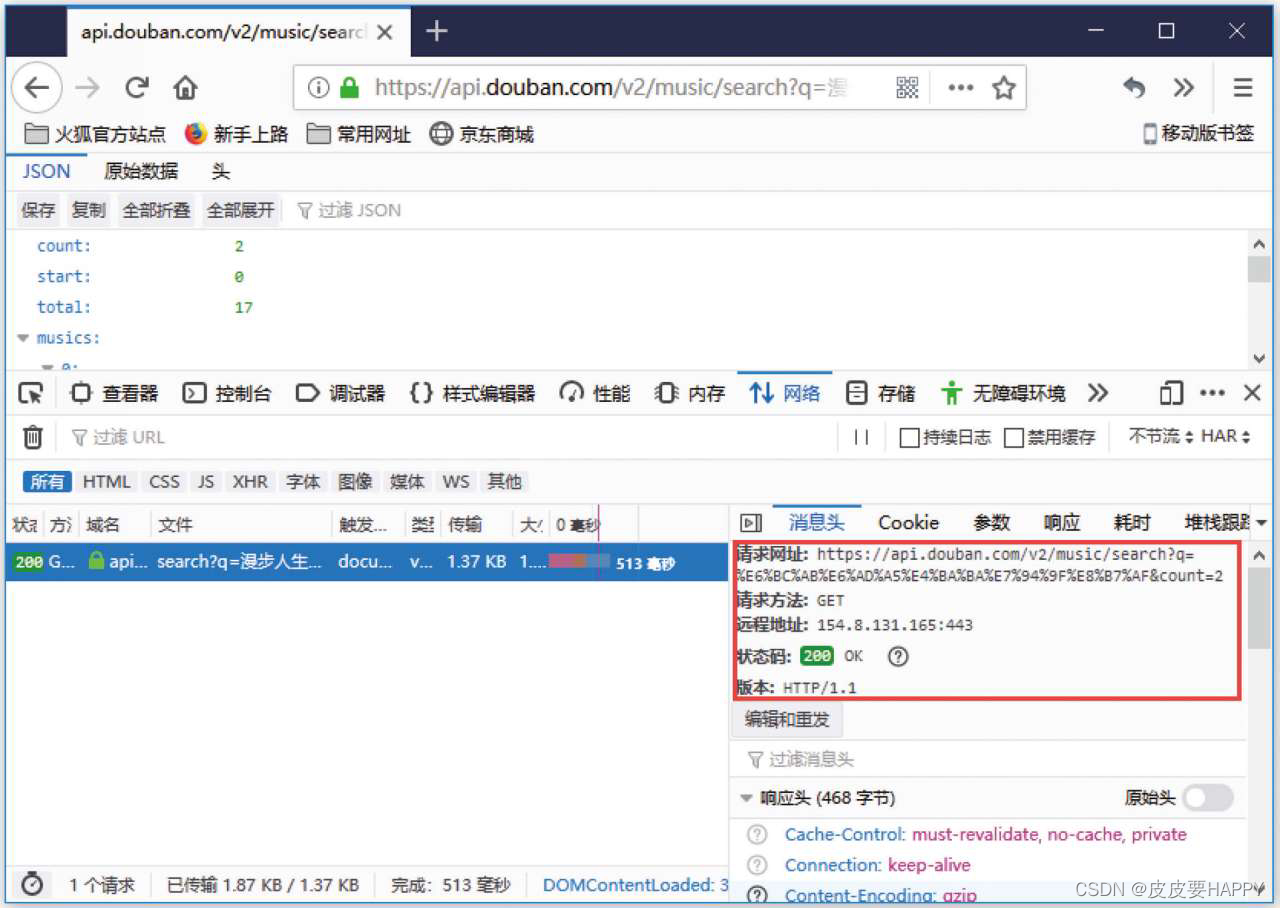The height and width of the screenshot is (908, 1280).
Task: Show more devtools panels with chevron
Action: pos(1098,393)
